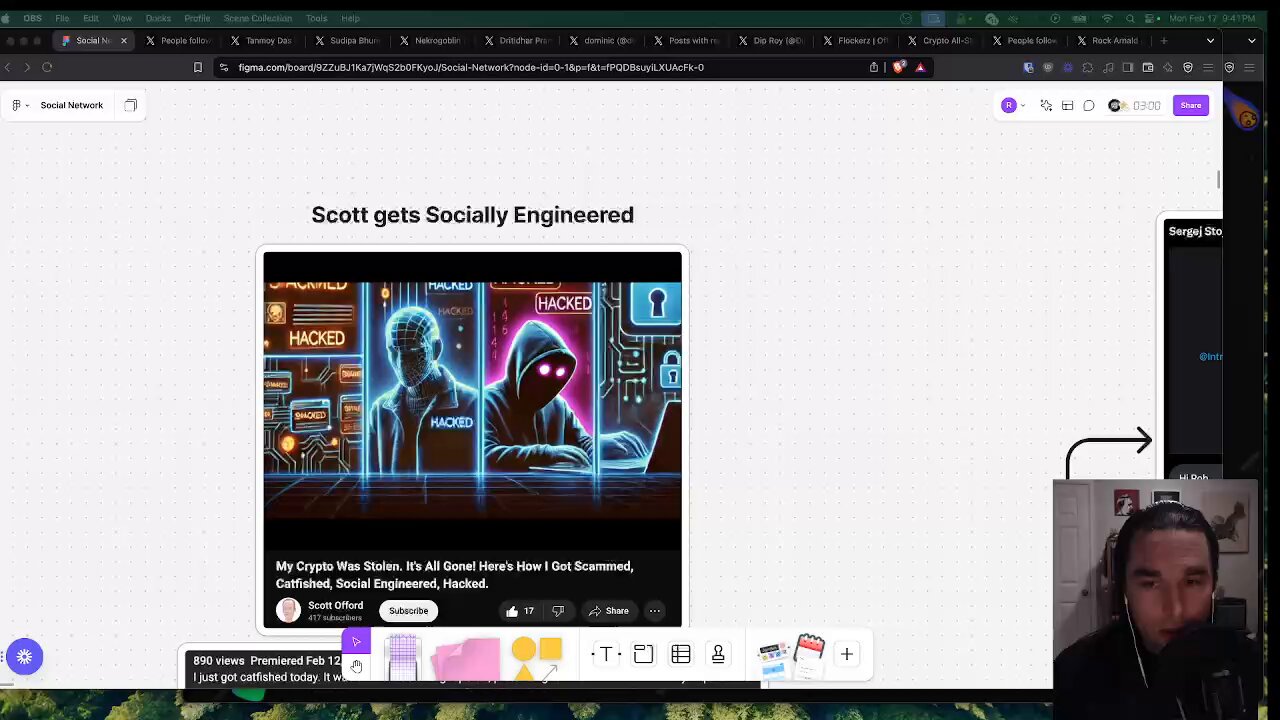Switch to the Dritidhar browser tab
Viewport: 1280px width, 720px height.
click(x=516, y=41)
